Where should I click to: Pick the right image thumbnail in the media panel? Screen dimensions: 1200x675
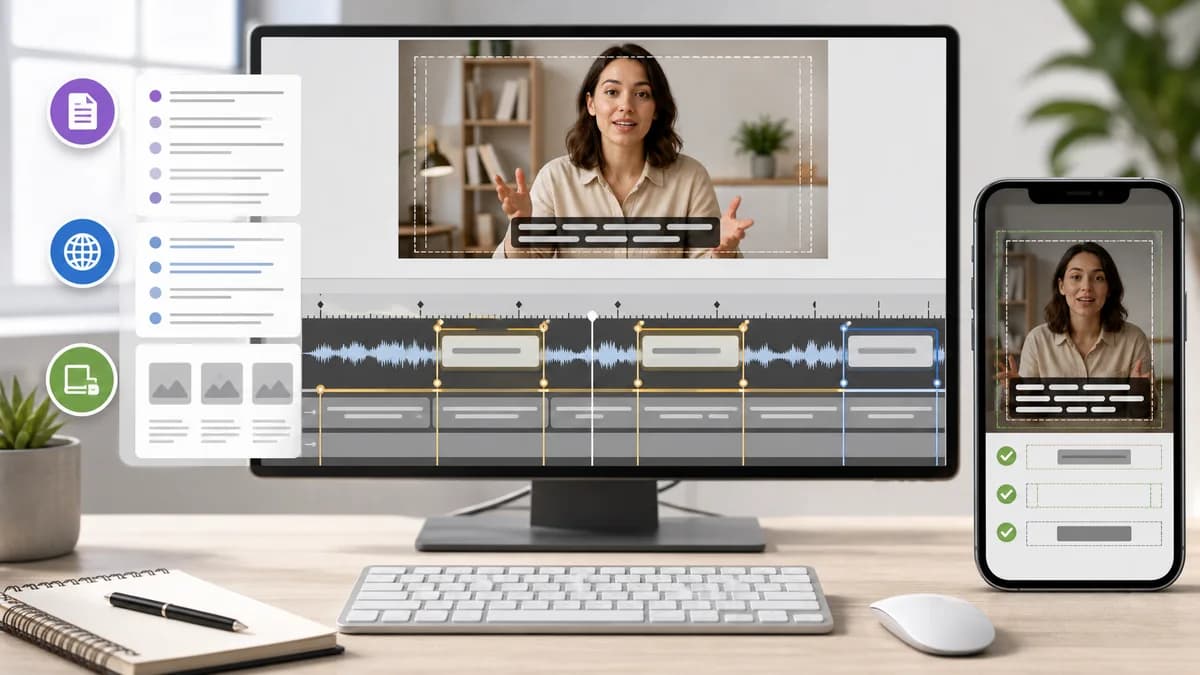point(272,383)
